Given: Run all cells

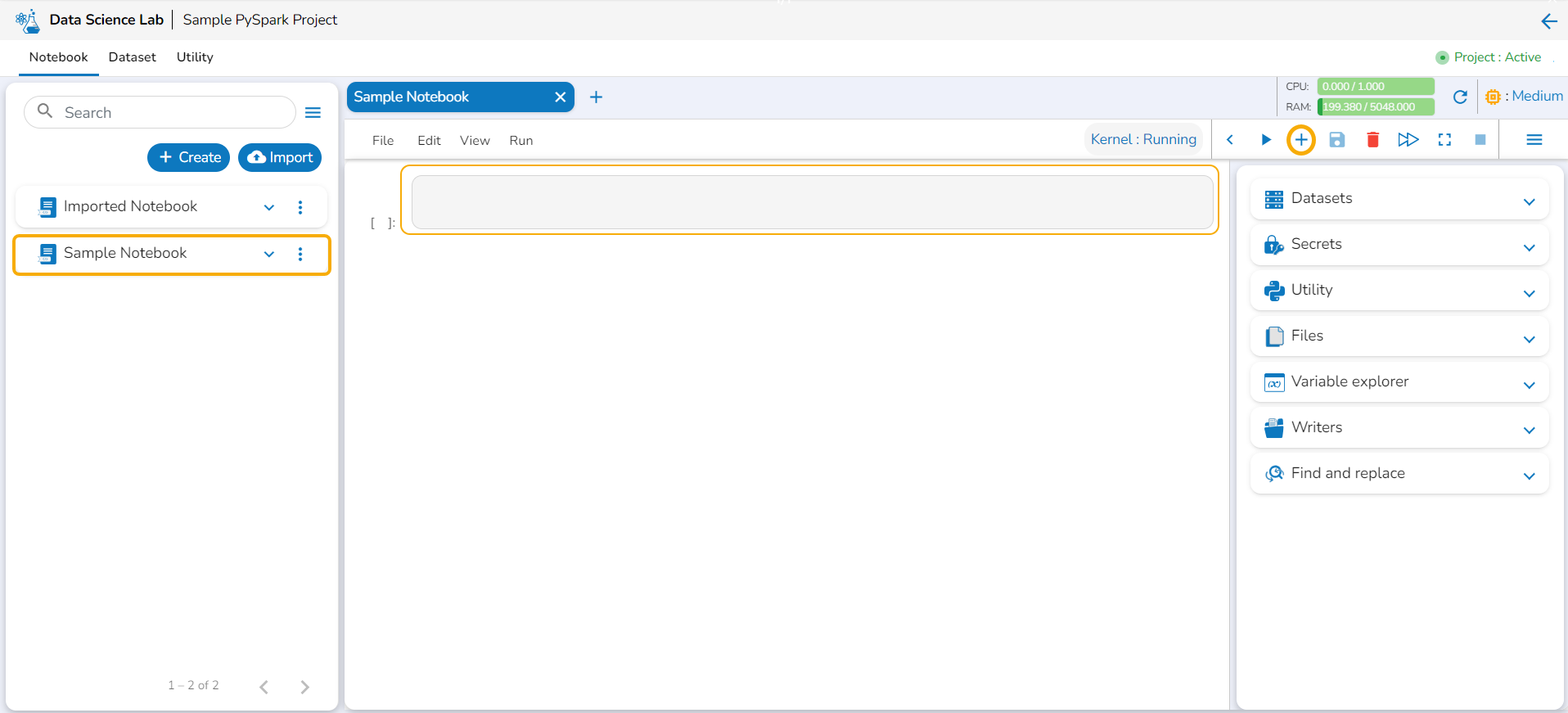Looking at the screenshot, I should (1408, 140).
